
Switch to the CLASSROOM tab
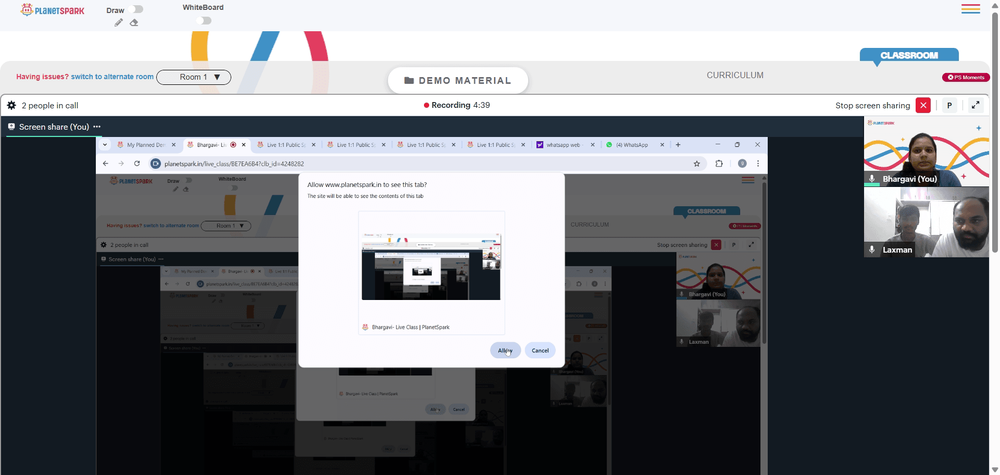[909, 55]
